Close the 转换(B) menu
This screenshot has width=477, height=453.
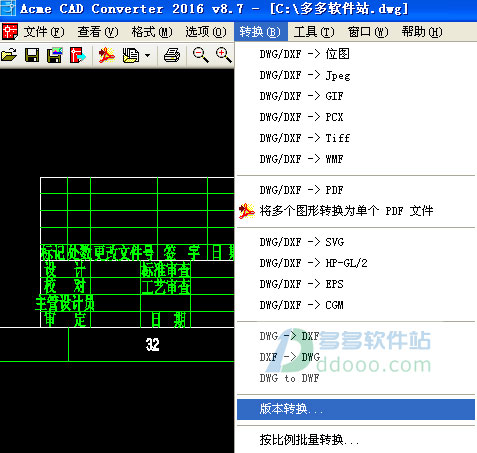pyautogui.click(x=261, y=32)
